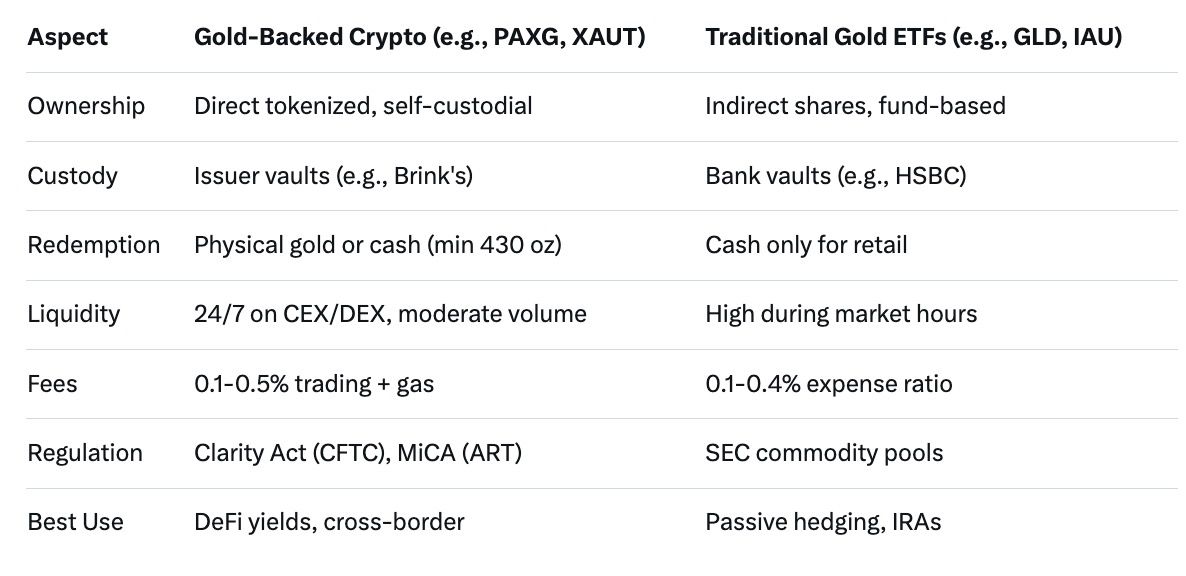The width and height of the screenshot is (1186, 576).
Task: Click the '24/7 on CEX/DEX' liquidity cell
Action: (x=390, y=314)
